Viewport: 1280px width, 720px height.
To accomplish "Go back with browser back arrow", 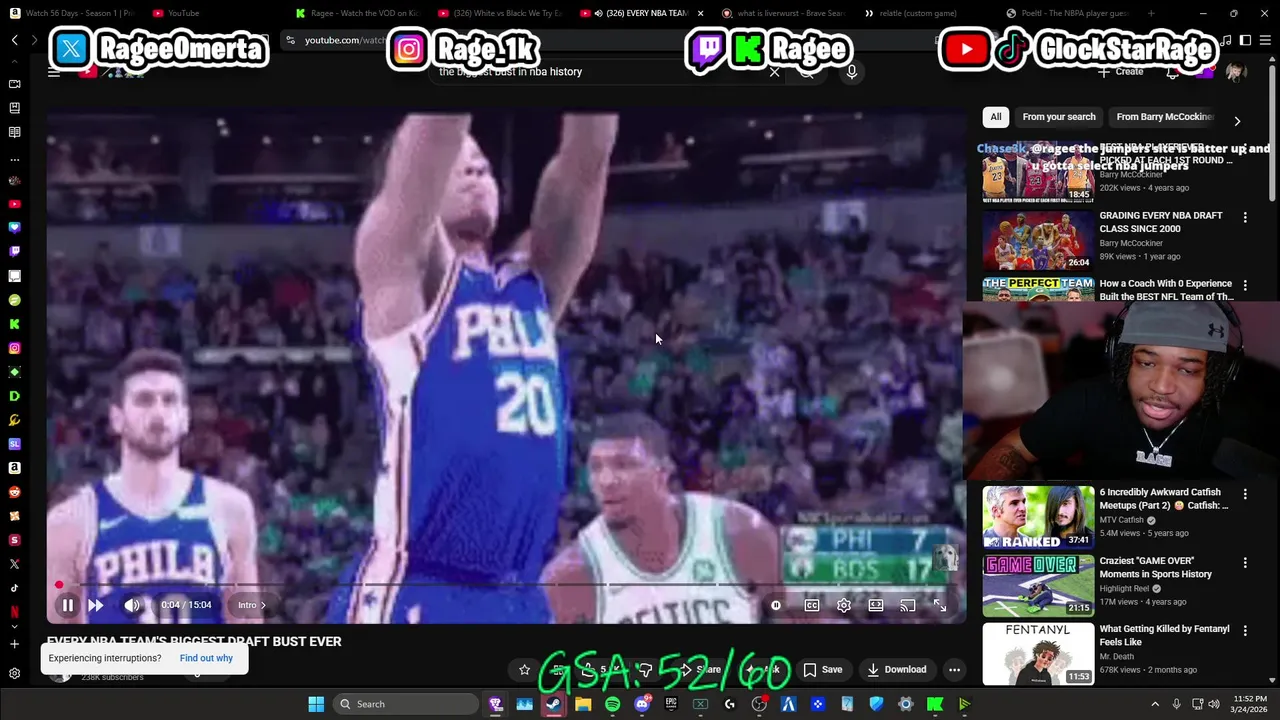I will point(15,40).
